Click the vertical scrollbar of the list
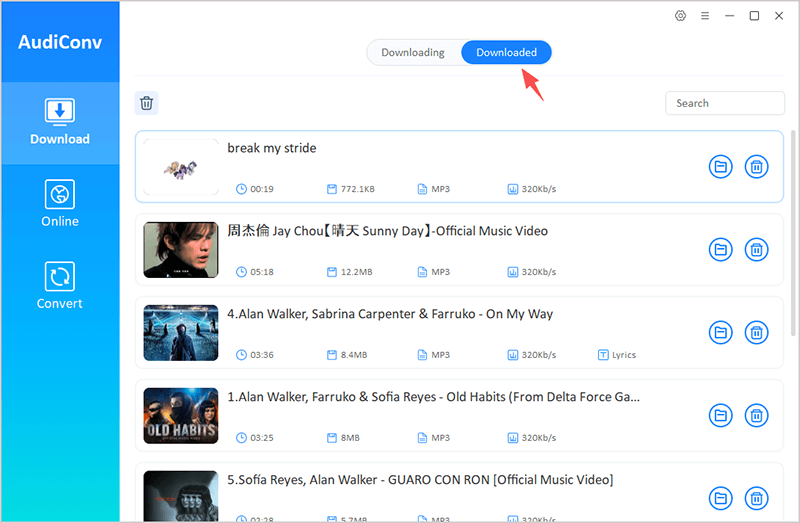The width and height of the screenshot is (800, 523). coord(793,233)
